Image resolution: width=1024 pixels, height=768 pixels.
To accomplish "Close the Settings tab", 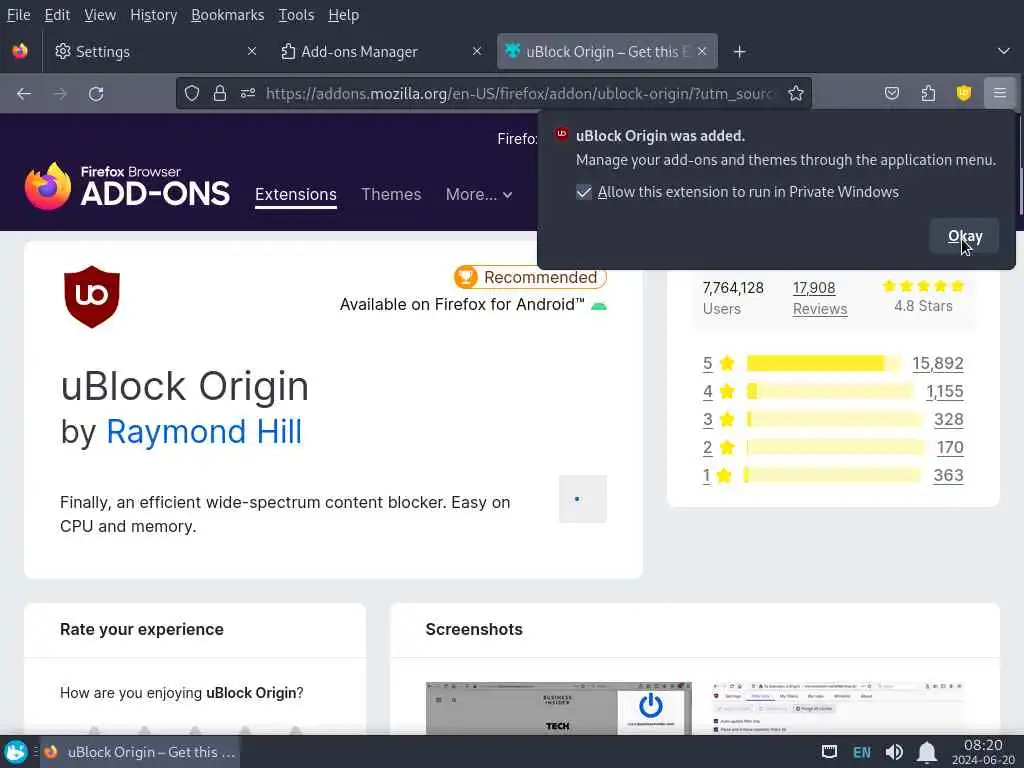I will point(251,51).
